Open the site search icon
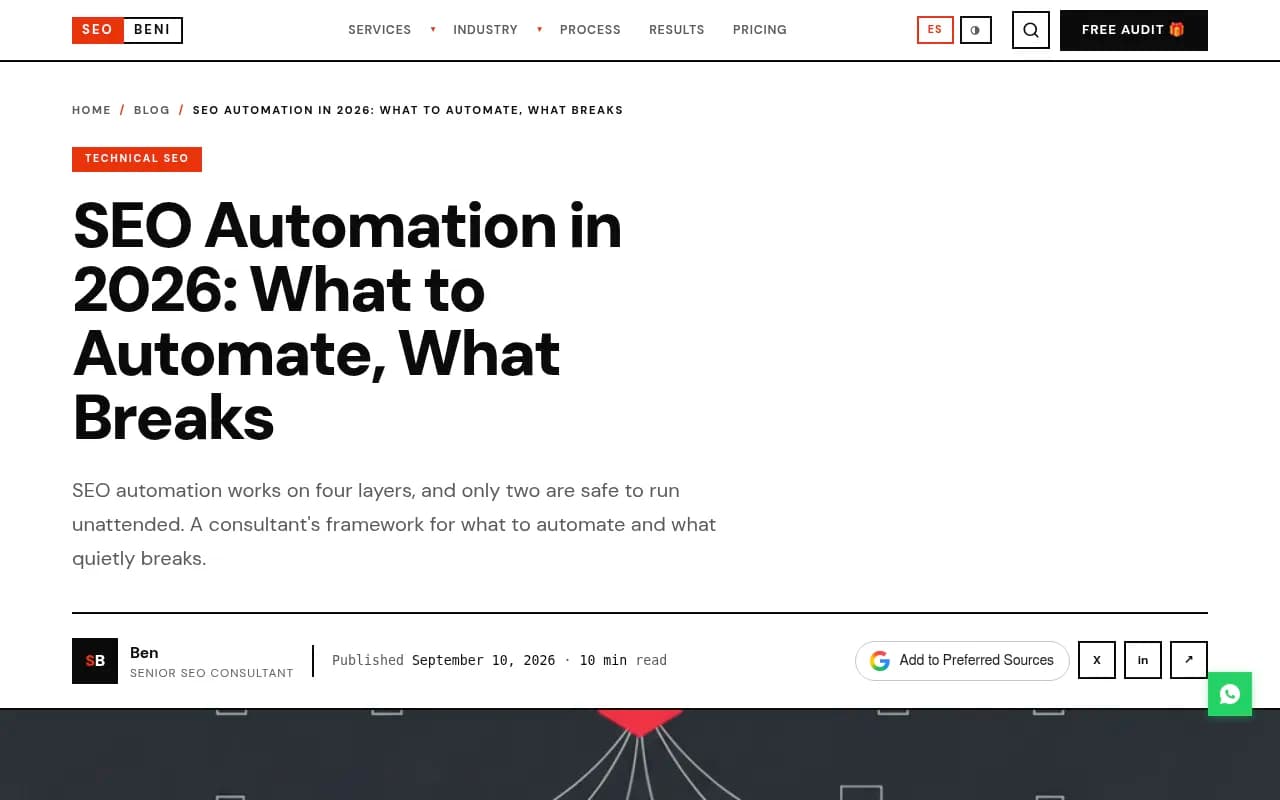Viewport: 1280px width, 800px height. coord(1031,30)
